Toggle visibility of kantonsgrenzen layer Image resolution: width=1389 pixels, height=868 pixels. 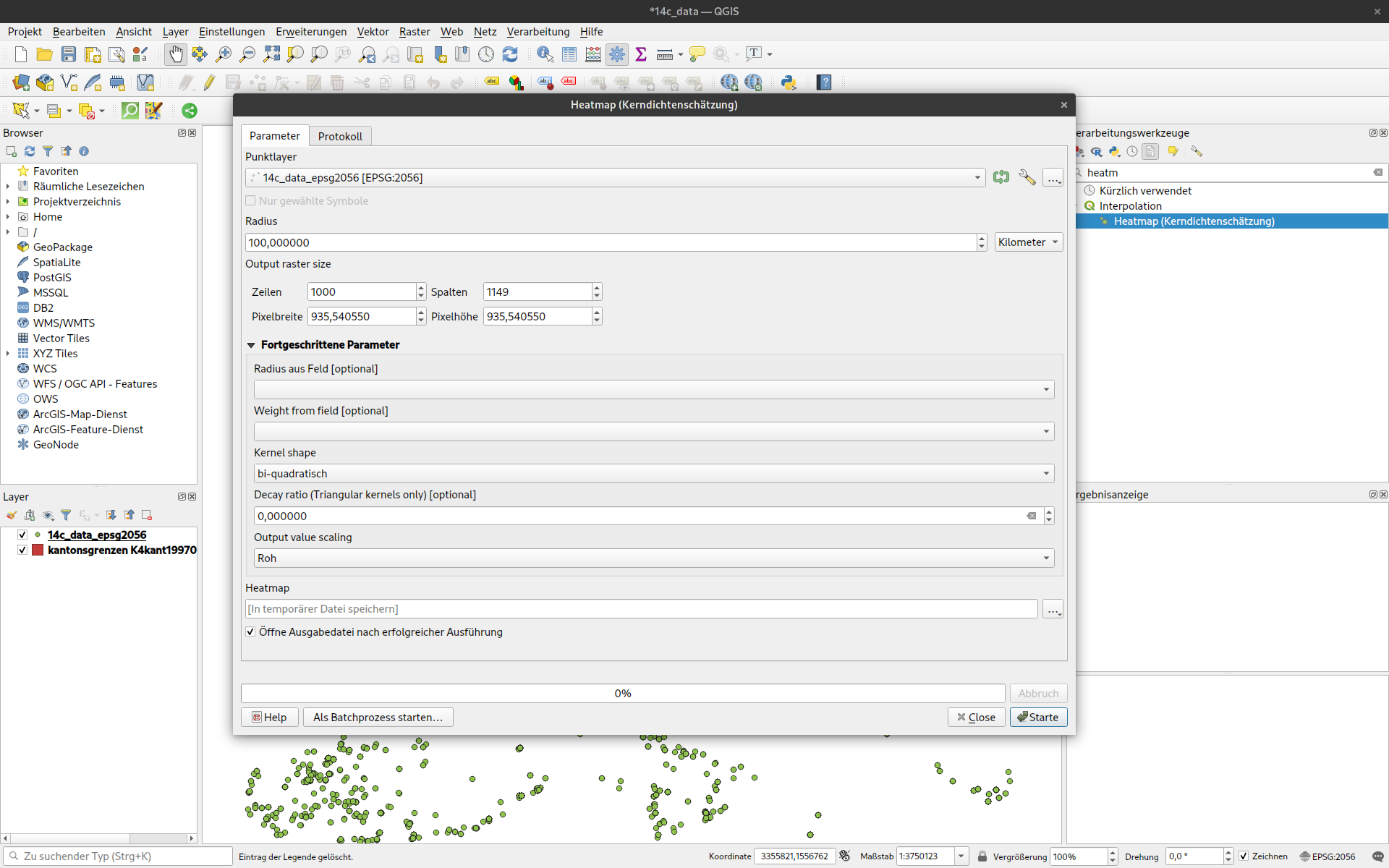(22, 550)
